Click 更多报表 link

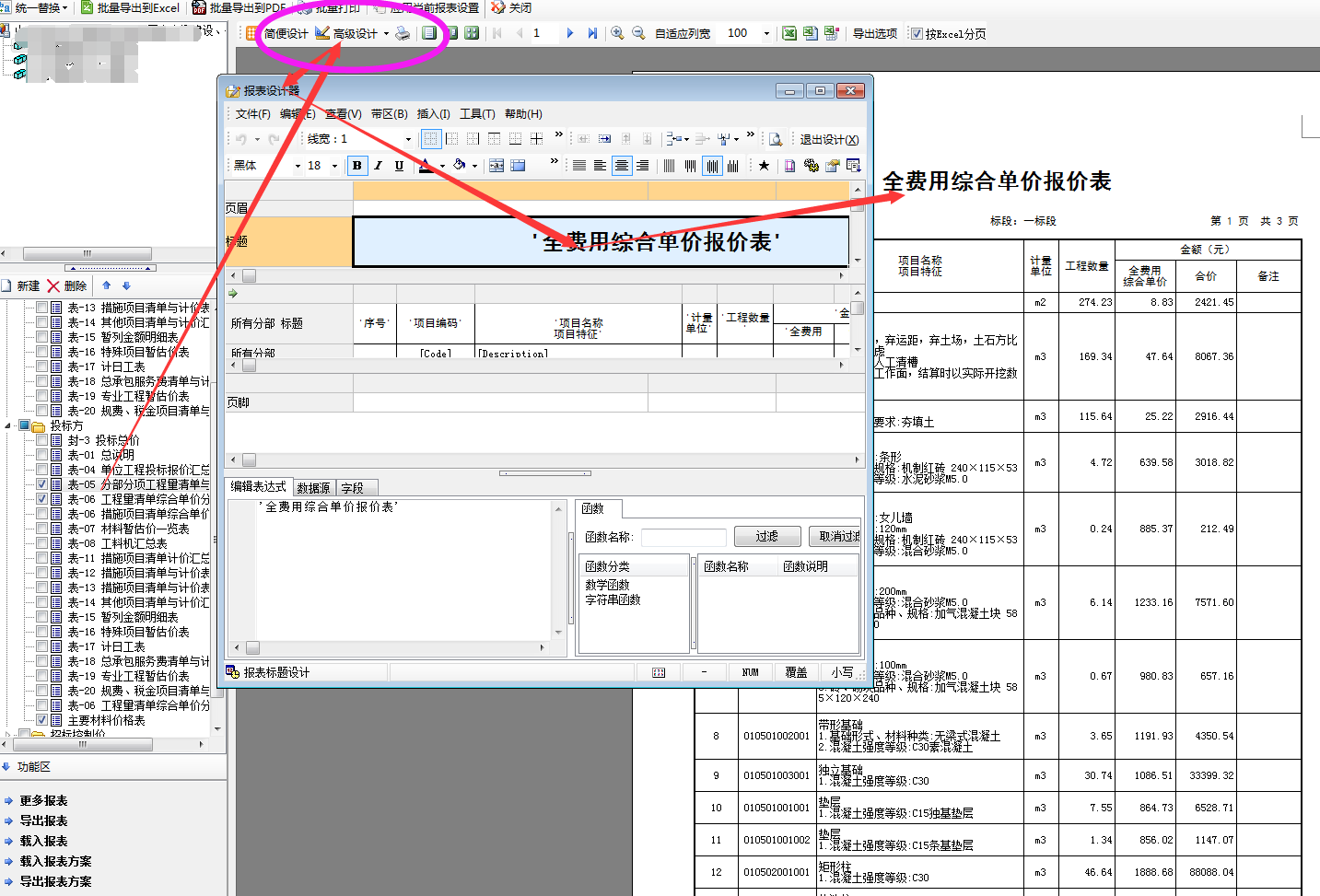tap(43, 801)
